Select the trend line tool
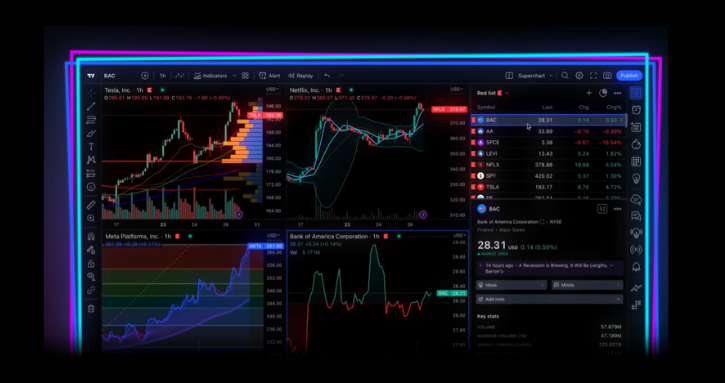 (91, 106)
